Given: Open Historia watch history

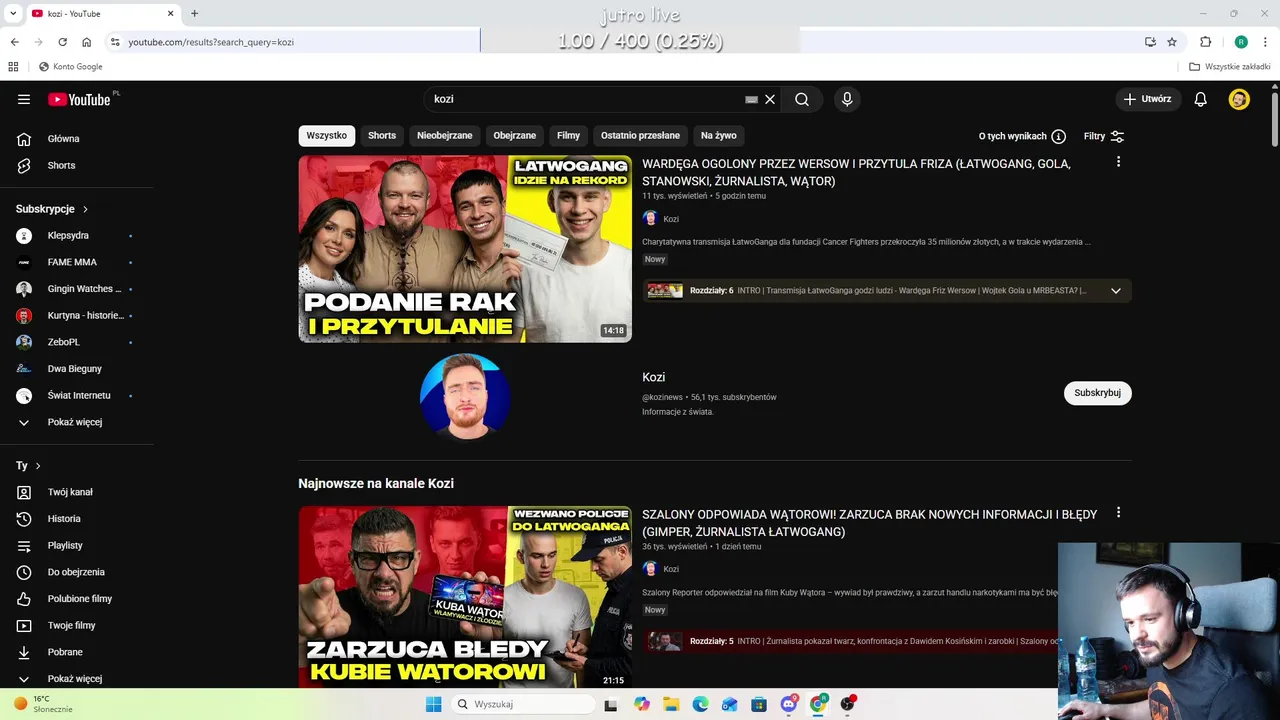Looking at the screenshot, I should tap(77, 519).
